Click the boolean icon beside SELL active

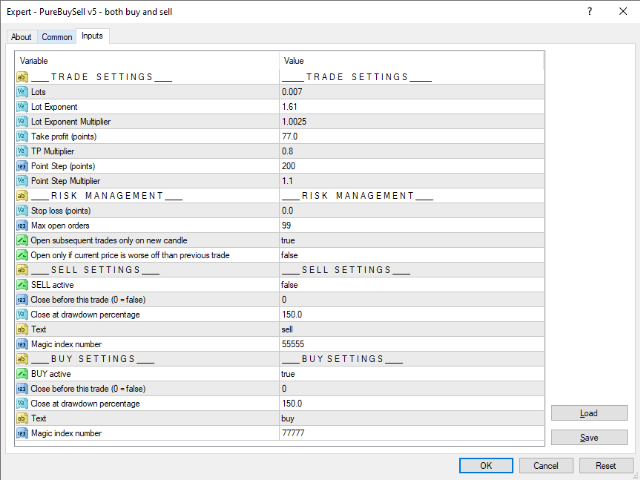pyautogui.click(x=22, y=284)
